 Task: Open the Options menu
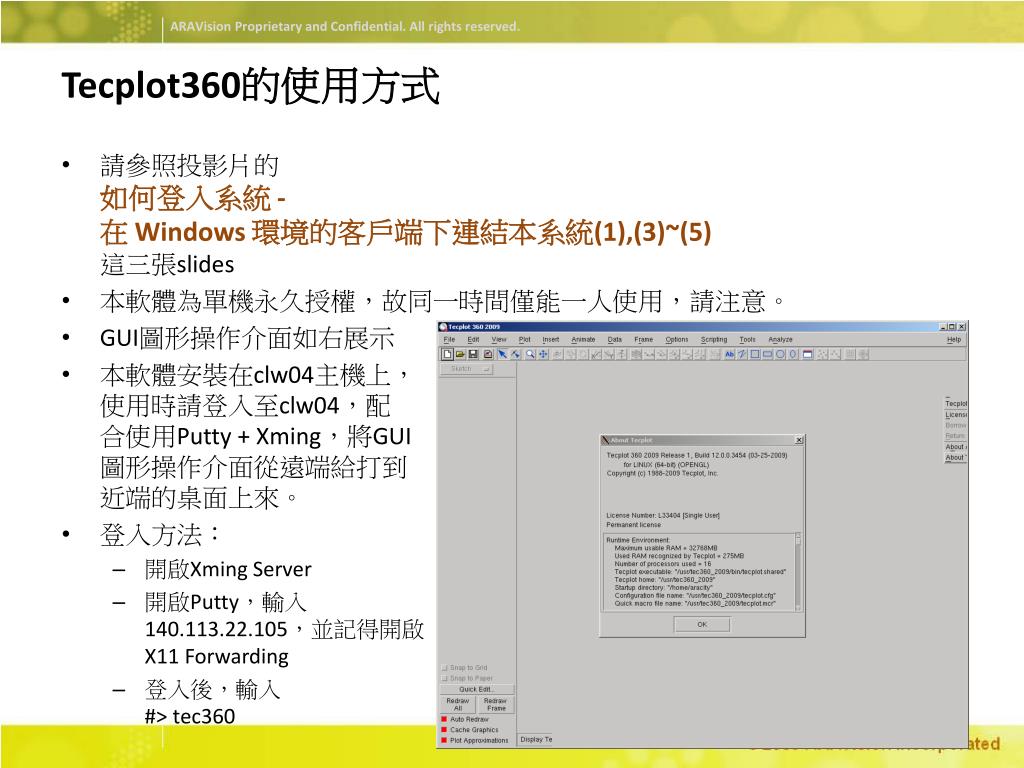click(x=677, y=340)
